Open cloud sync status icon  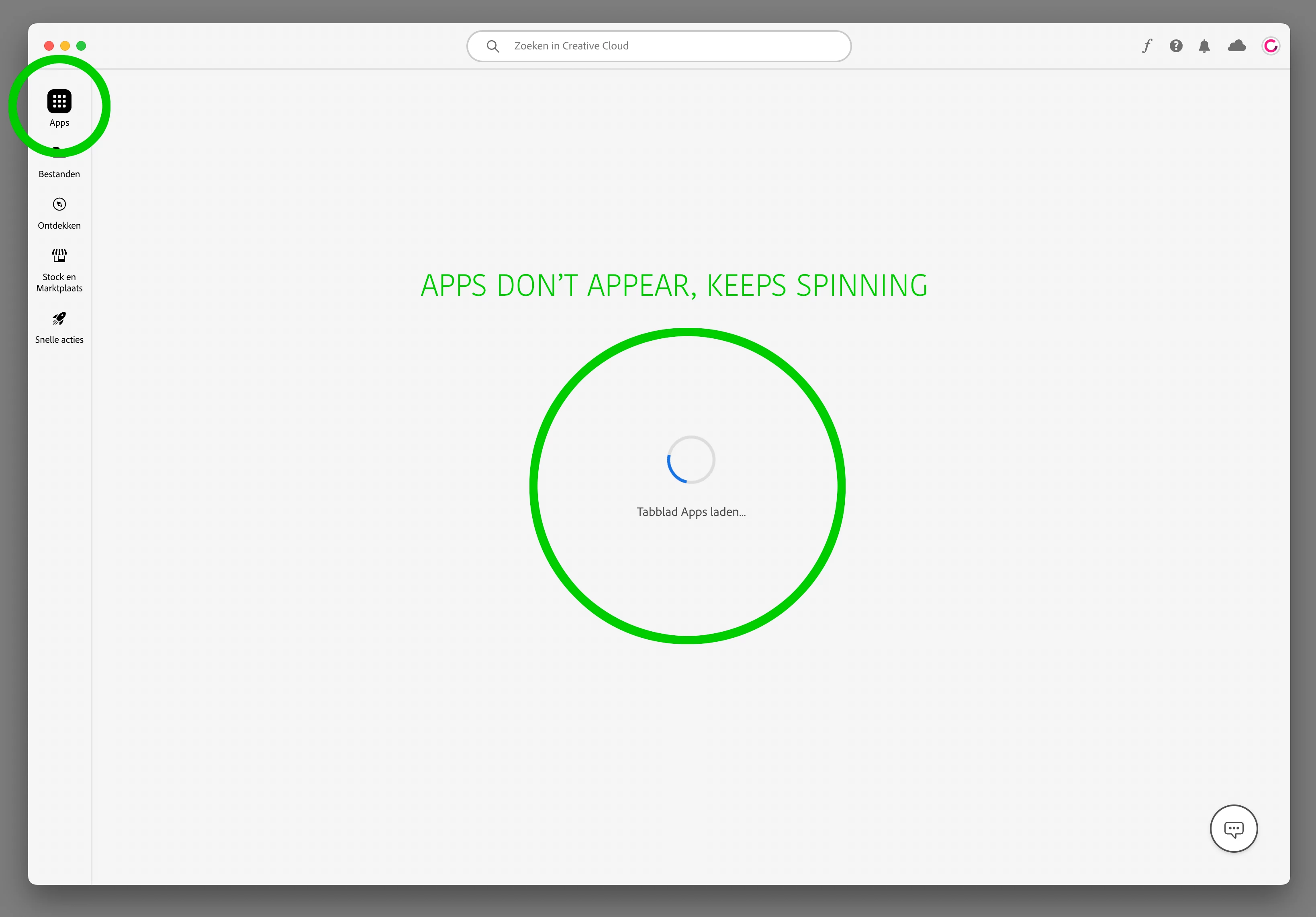point(1236,46)
